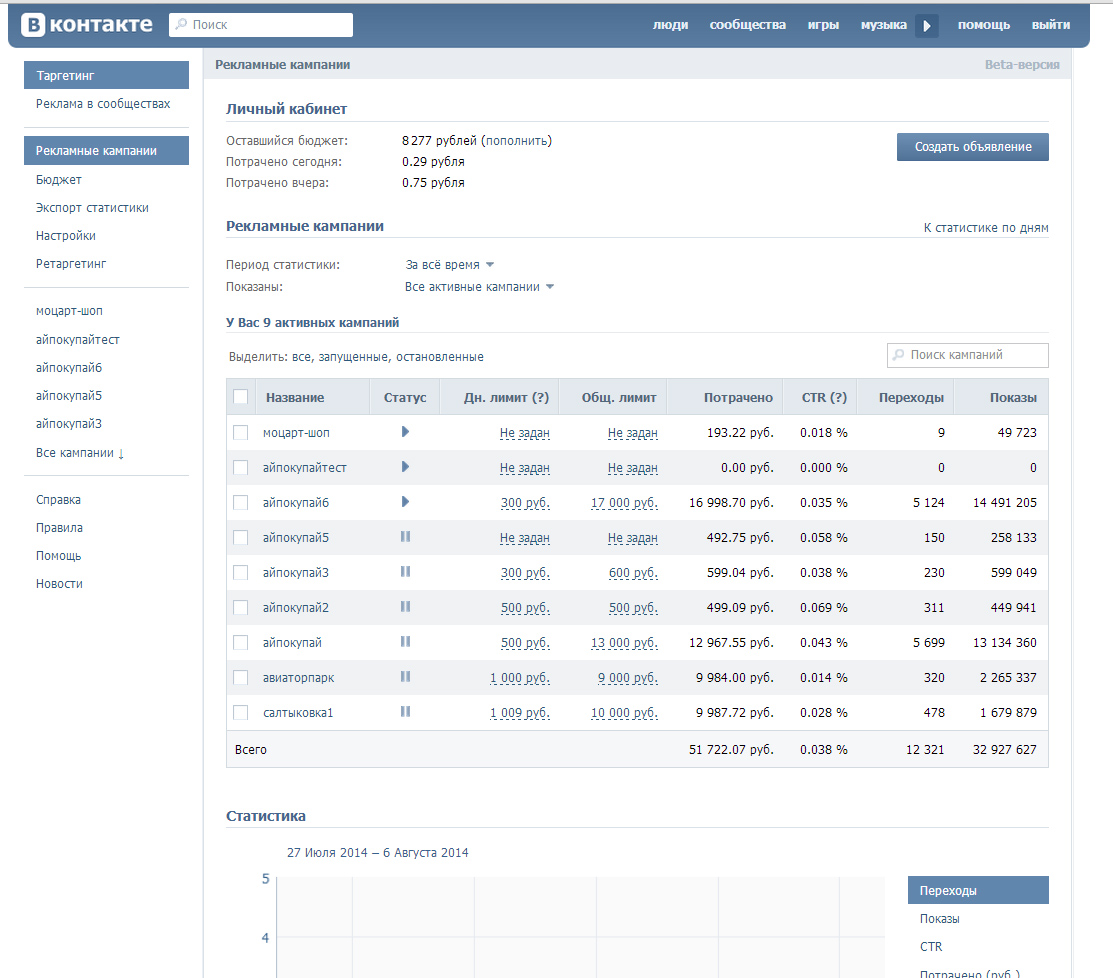Check the айпокупай3 campaign checkbox
The width and height of the screenshot is (1113, 978).
coord(241,572)
